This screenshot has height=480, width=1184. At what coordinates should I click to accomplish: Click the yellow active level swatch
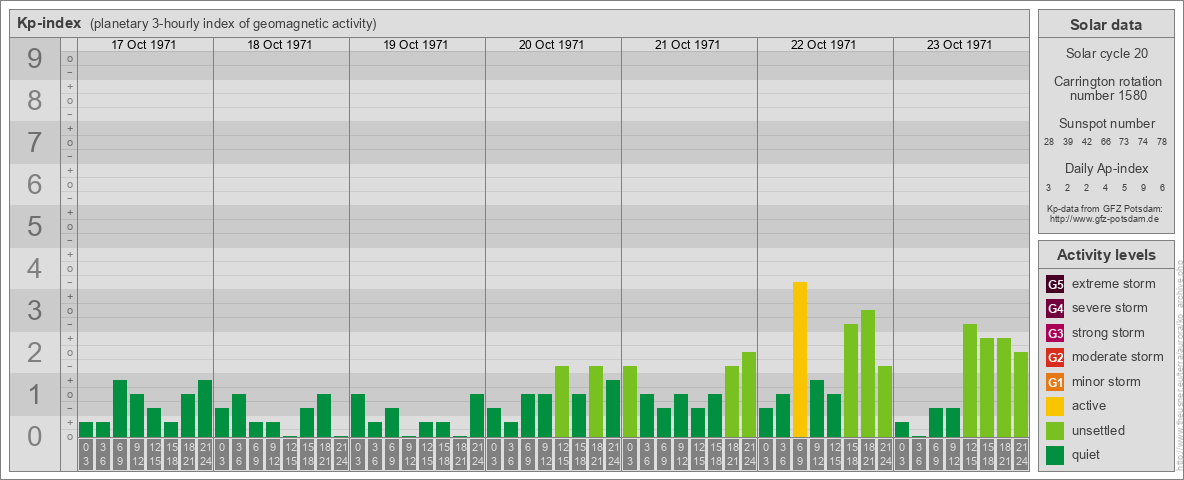pyautogui.click(x=1055, y=406)
